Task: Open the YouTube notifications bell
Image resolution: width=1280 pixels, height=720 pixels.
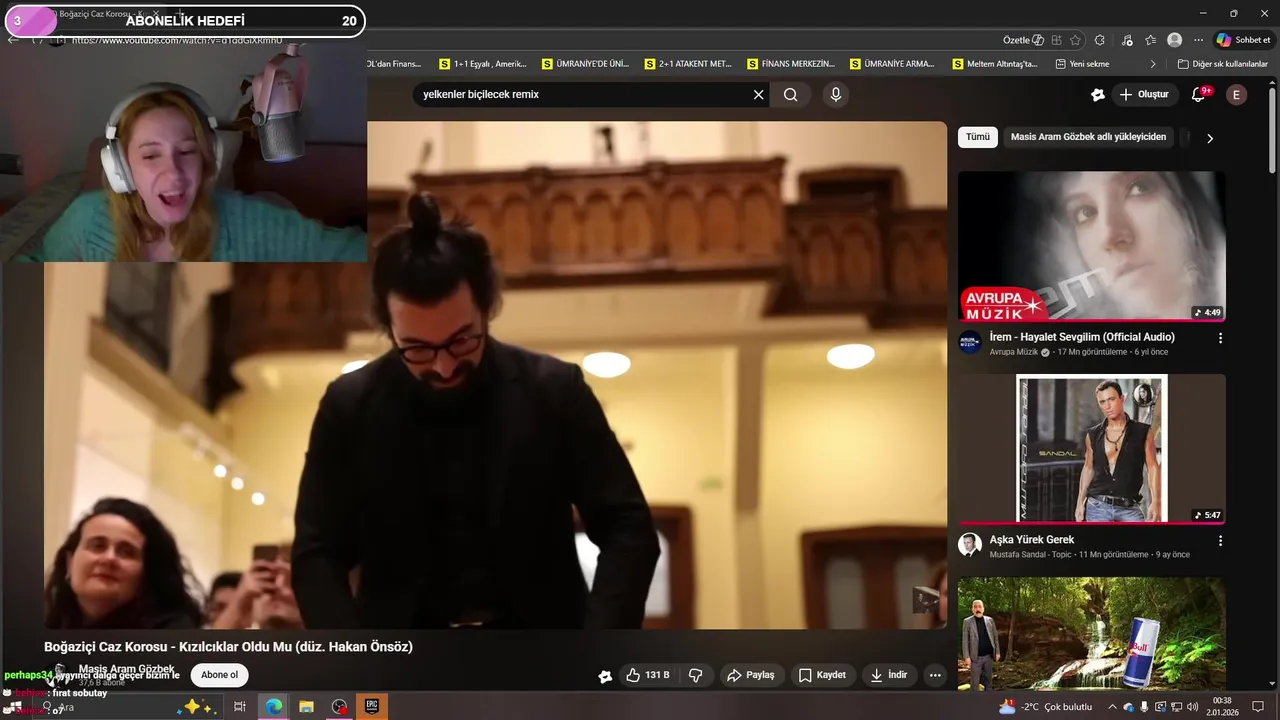Action: 1199,95
